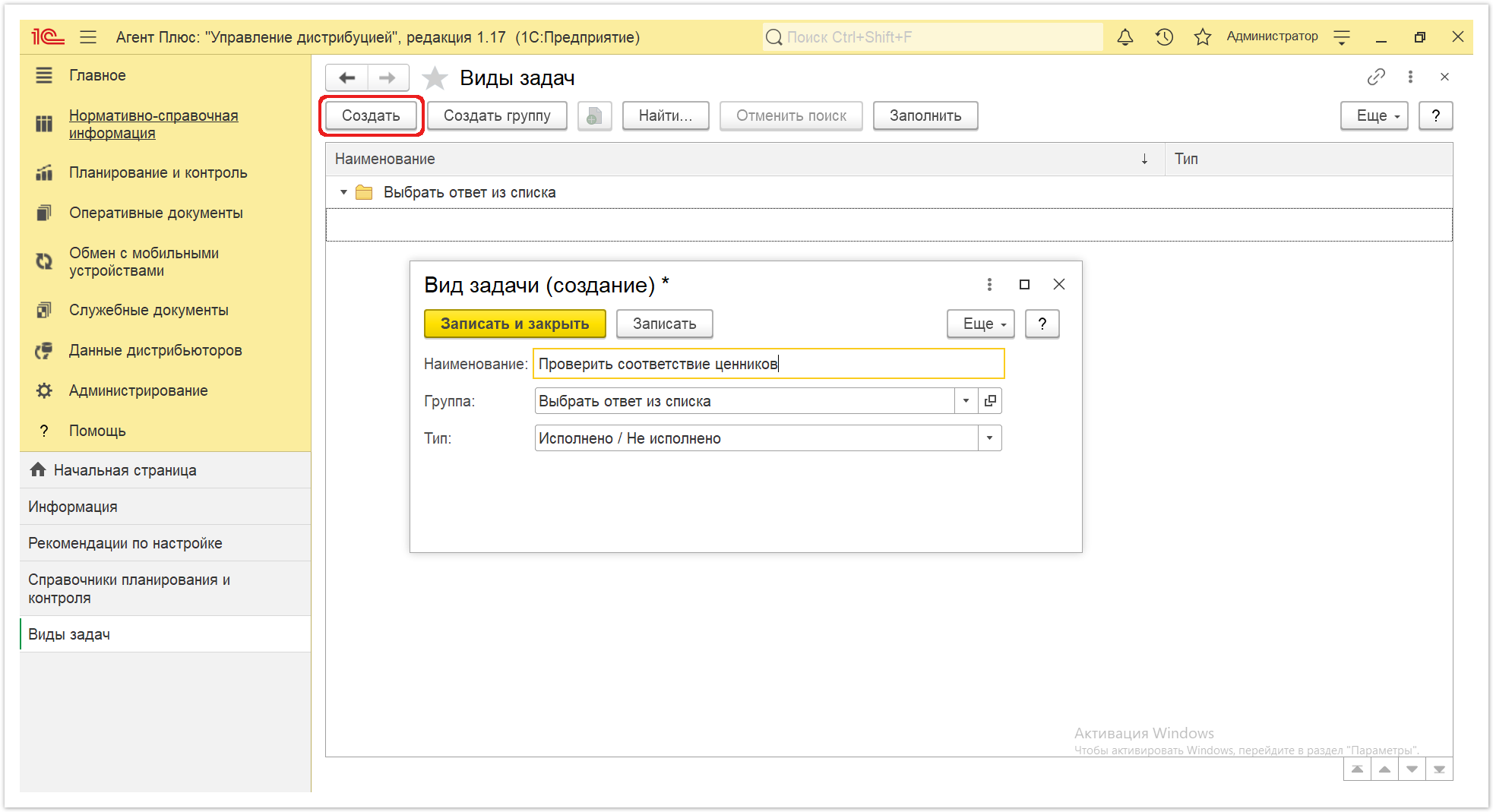The width and height of the screenshot is (1493, 812).
Task: Open Помощь section
Action: pyautogui.click(x=97, y=431)
